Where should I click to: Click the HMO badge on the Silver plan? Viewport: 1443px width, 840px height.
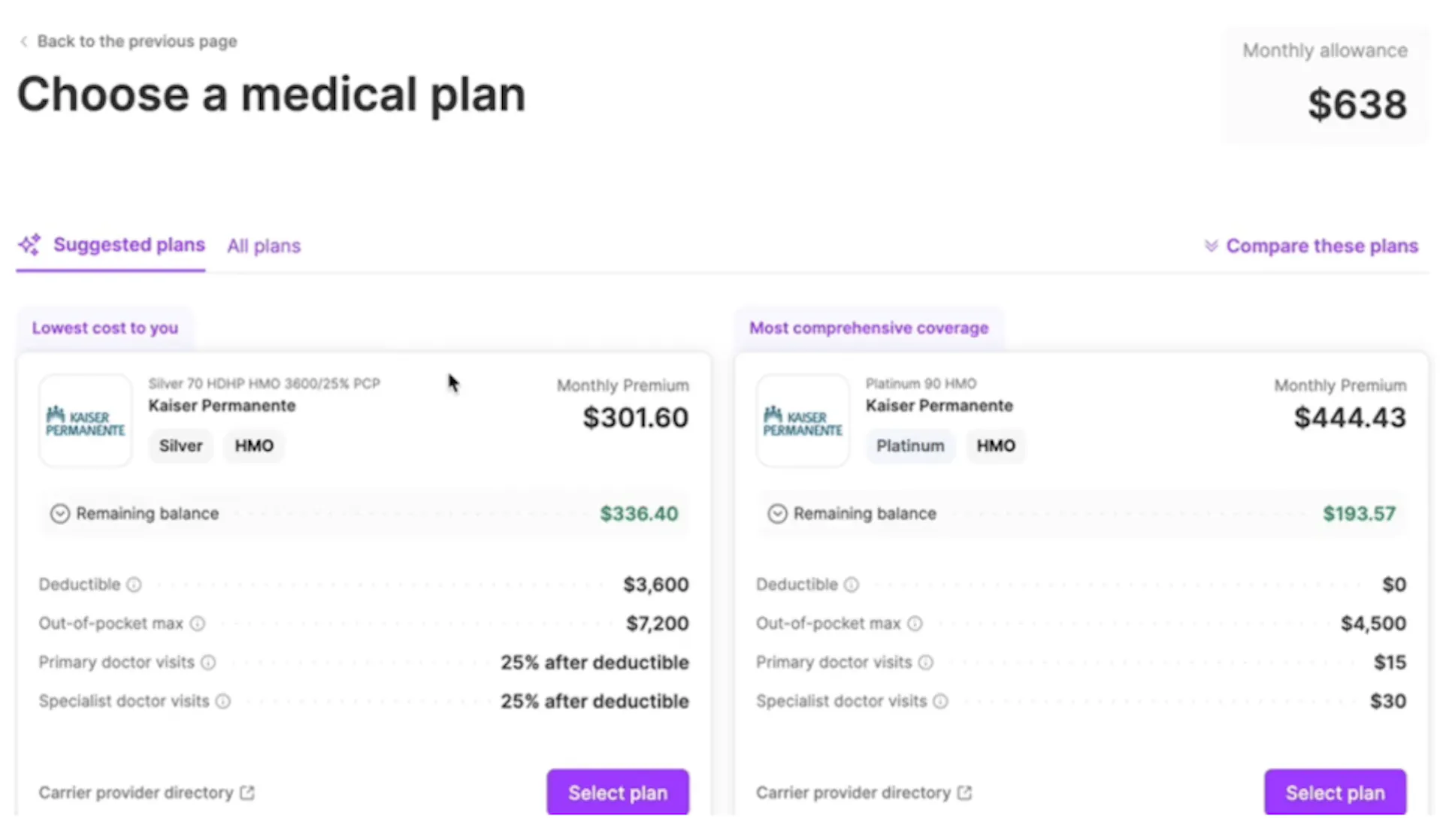click(254, 446)
